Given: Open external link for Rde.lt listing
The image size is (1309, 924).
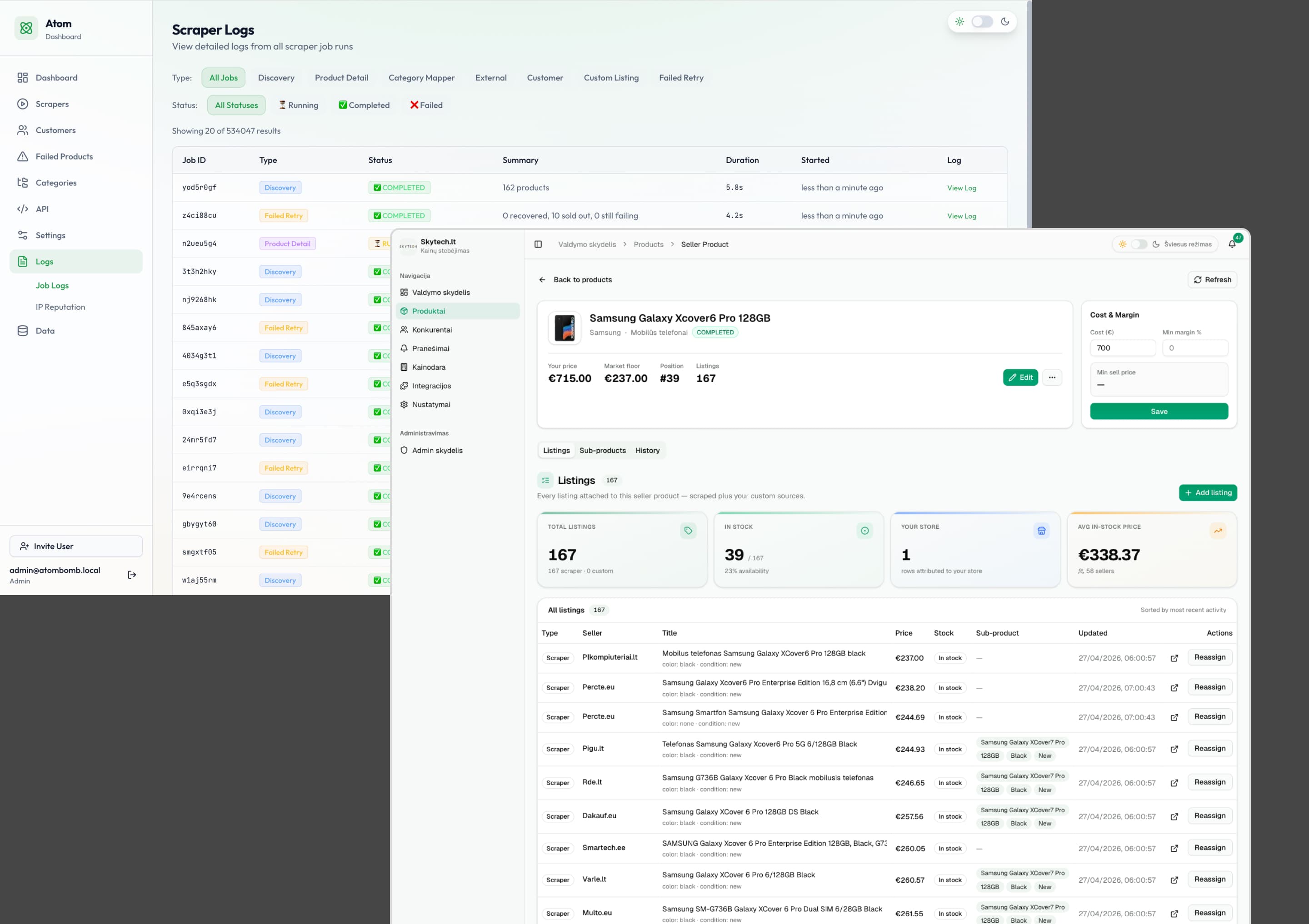Looking at the screenshot, I should 1174,783.
